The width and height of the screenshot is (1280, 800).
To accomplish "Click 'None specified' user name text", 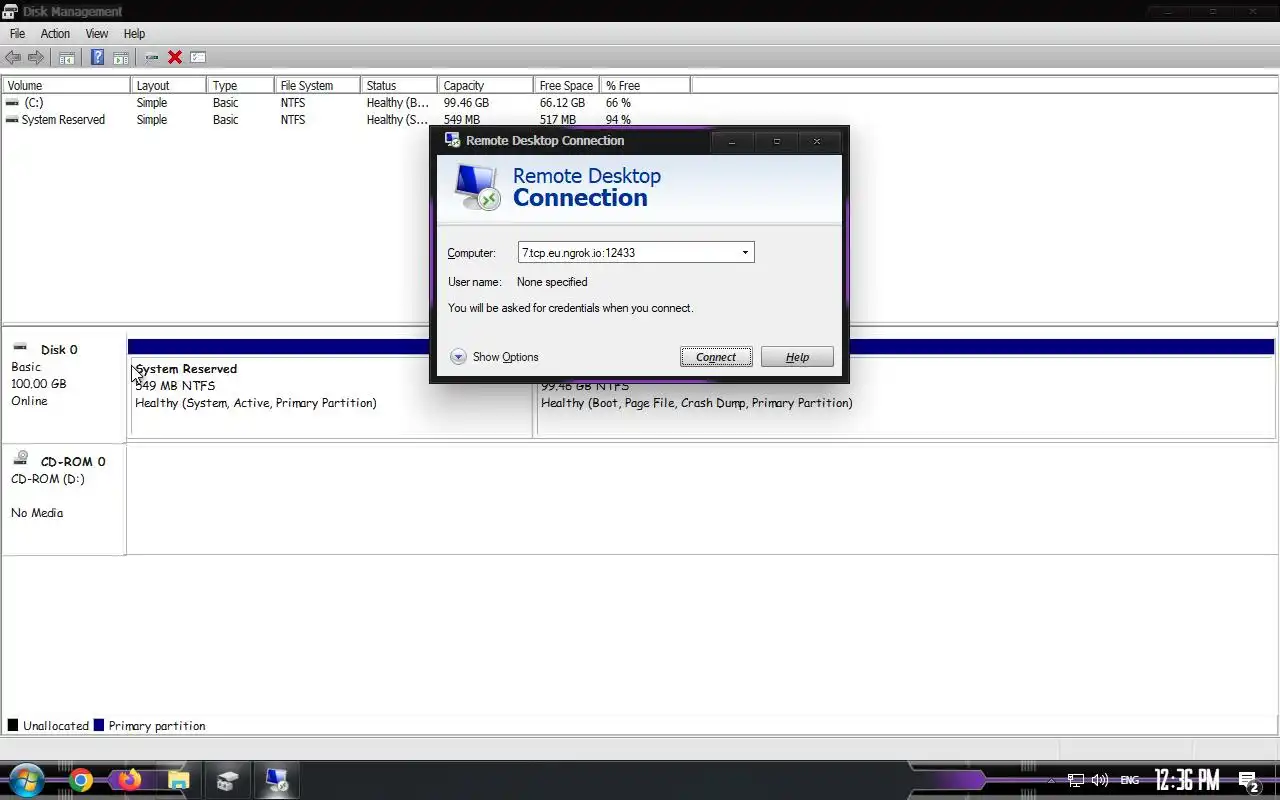I will (552, 282).
